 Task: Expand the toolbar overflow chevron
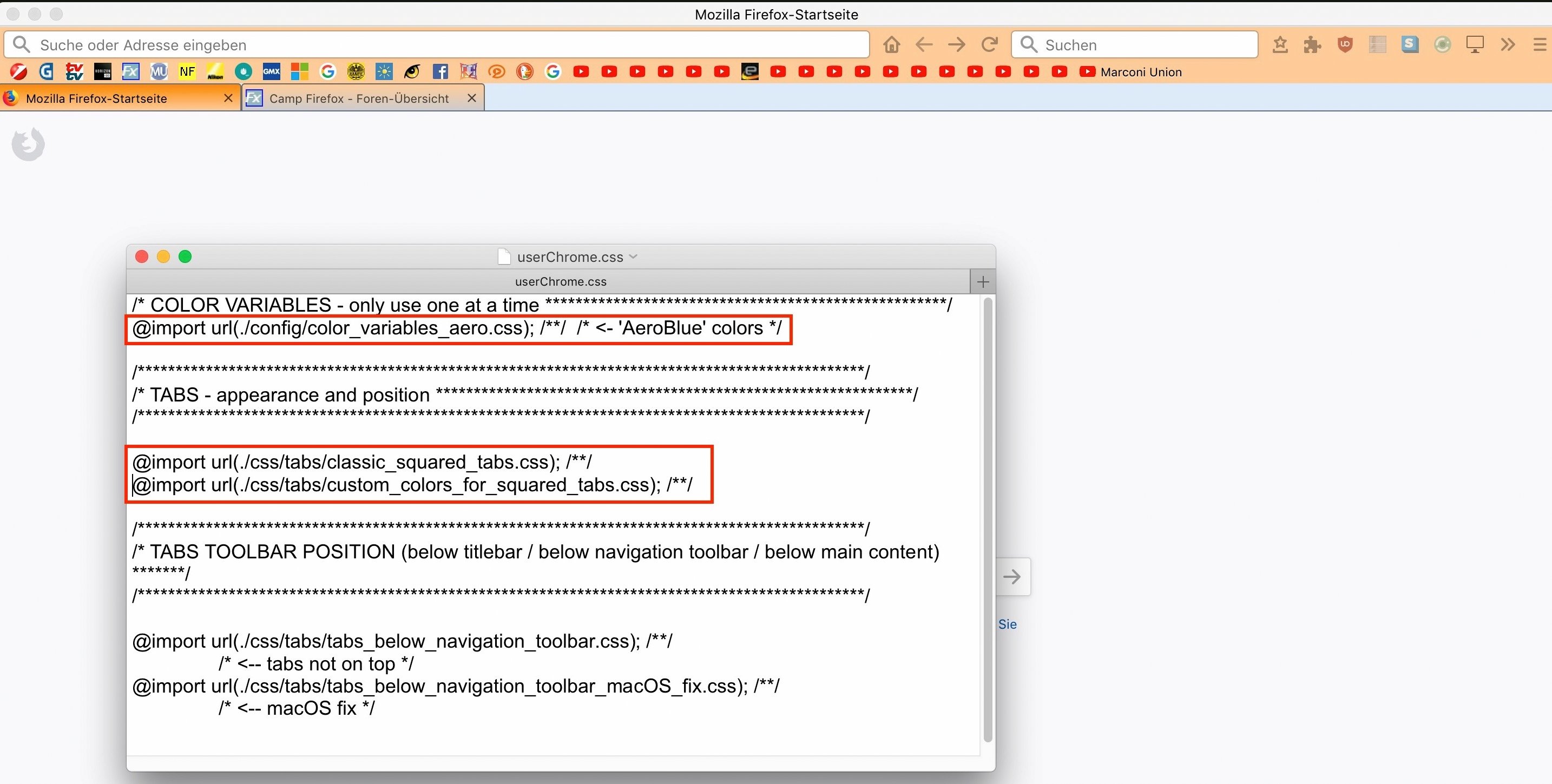[1508, 44]
